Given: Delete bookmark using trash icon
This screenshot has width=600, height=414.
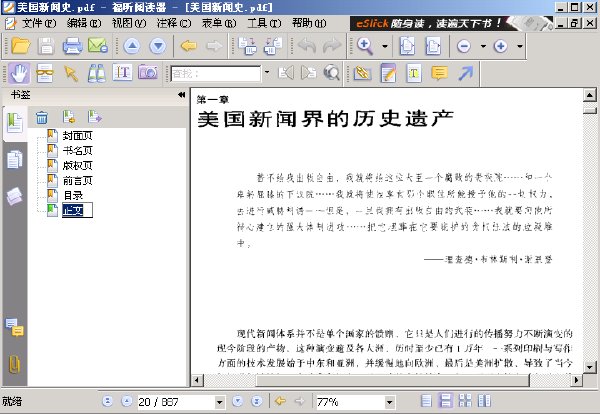Looking at the screenshot, I should 42,117.
